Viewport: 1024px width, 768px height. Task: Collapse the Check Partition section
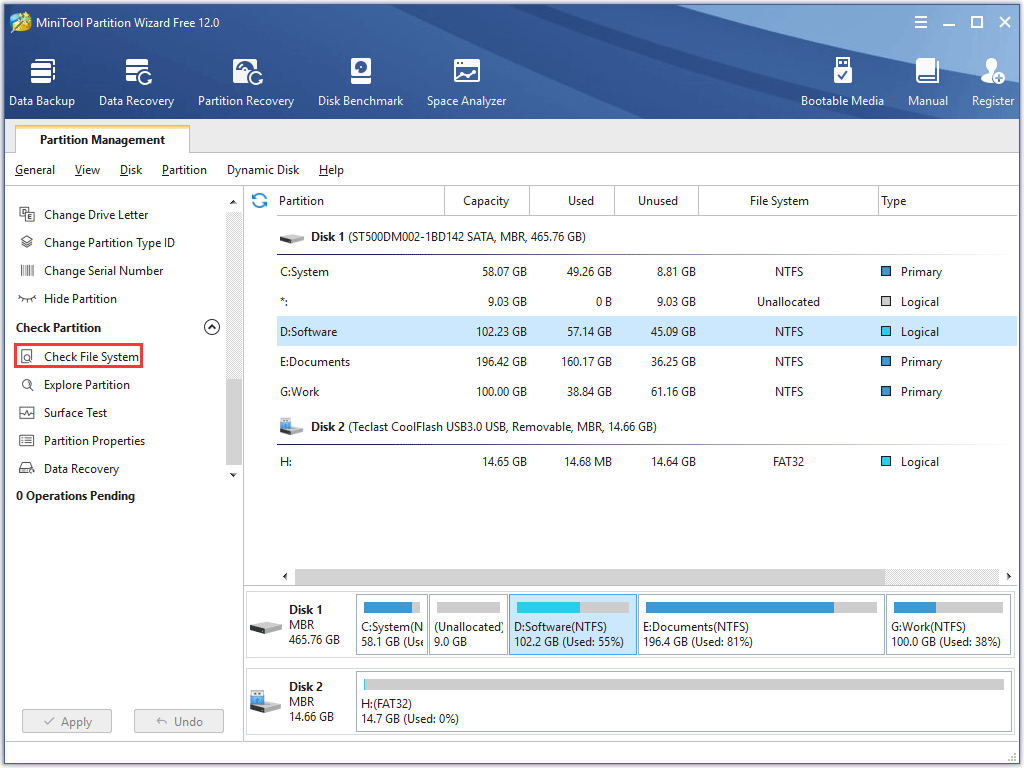pos(212,327)
